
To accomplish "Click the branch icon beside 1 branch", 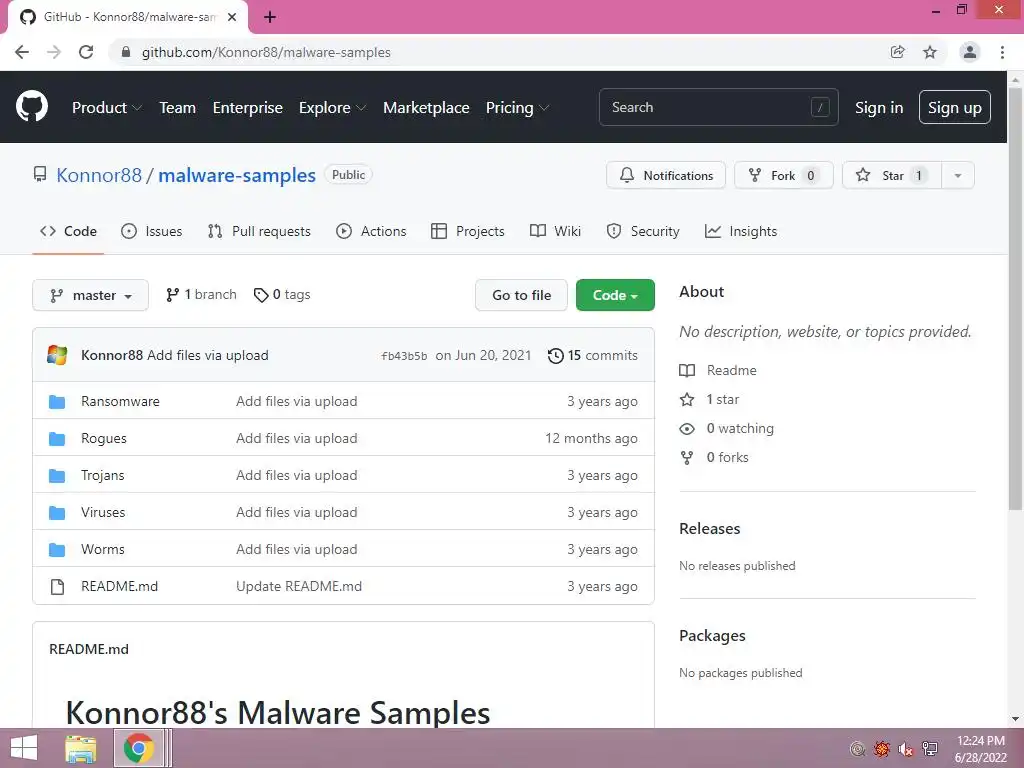I will coord(172,295).
